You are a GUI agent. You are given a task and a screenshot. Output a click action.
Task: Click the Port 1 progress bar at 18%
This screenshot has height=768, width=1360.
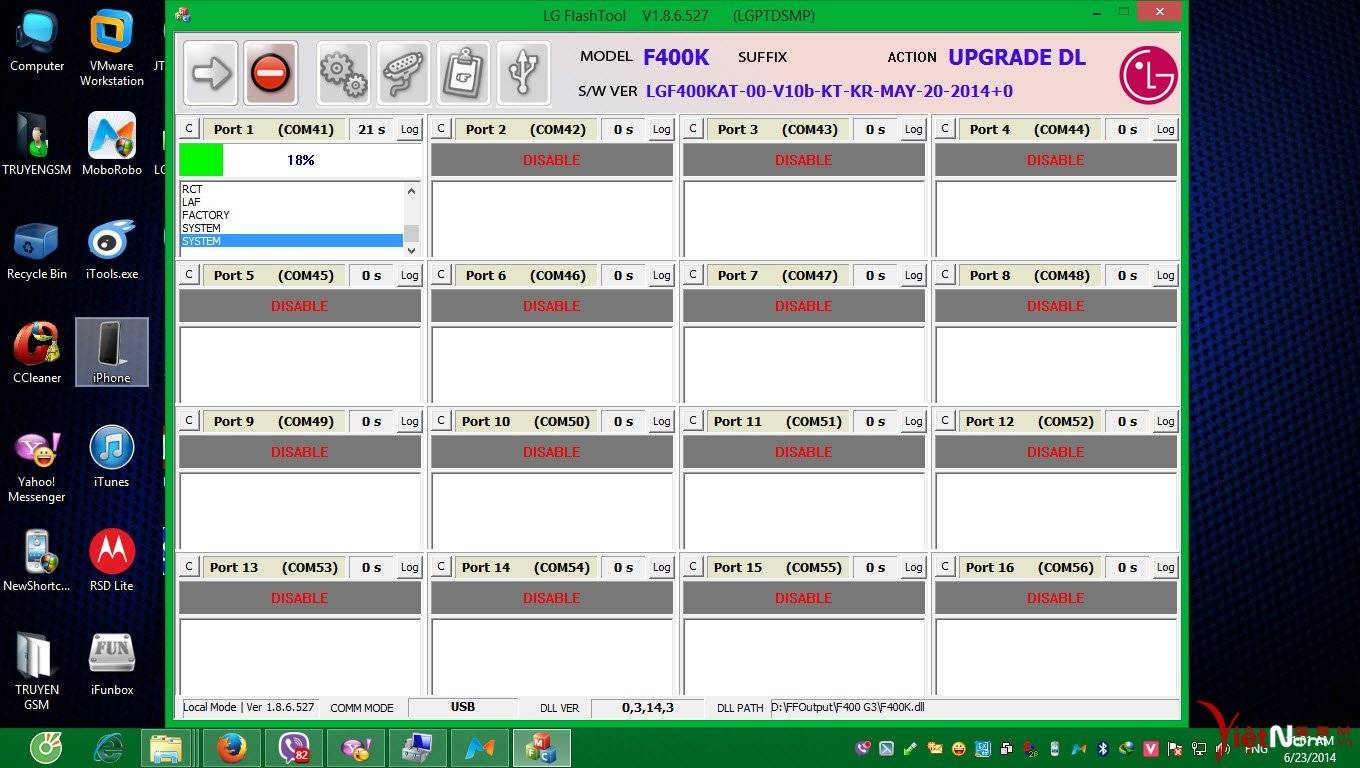click(300, 160)
